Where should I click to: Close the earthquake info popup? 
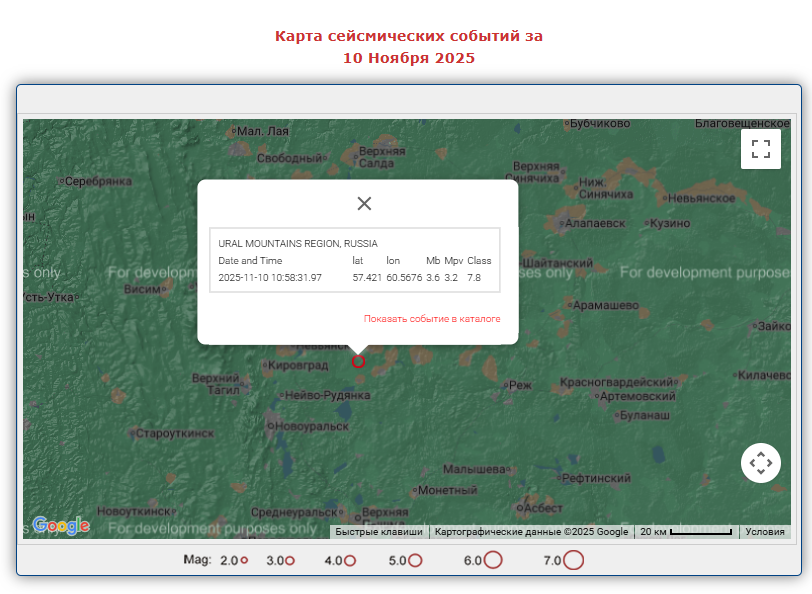(364, 204)
